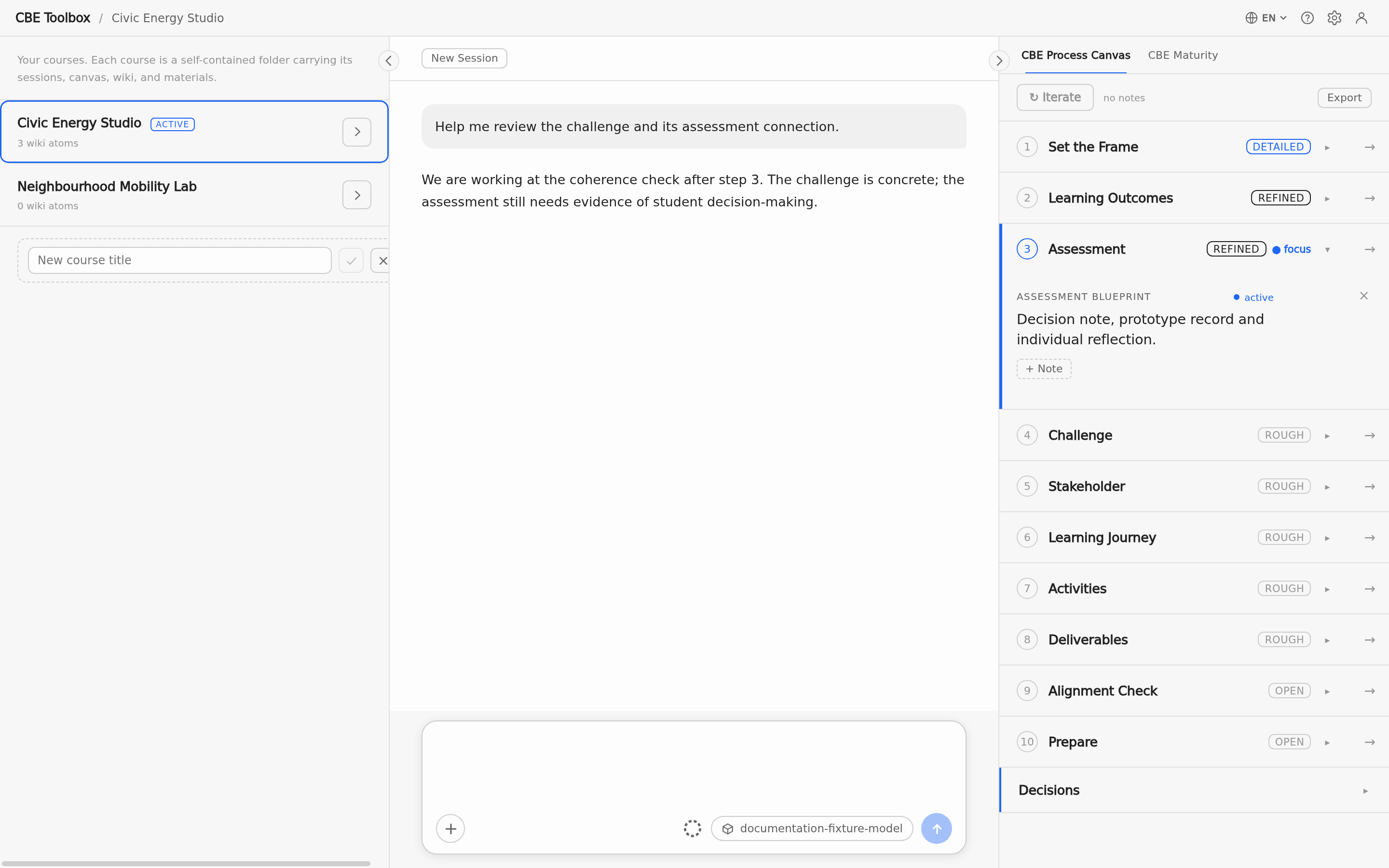The width and height of the screenshot is (1389, 868).
Task: Open settings gear icon
Action: pos(1334,18)
